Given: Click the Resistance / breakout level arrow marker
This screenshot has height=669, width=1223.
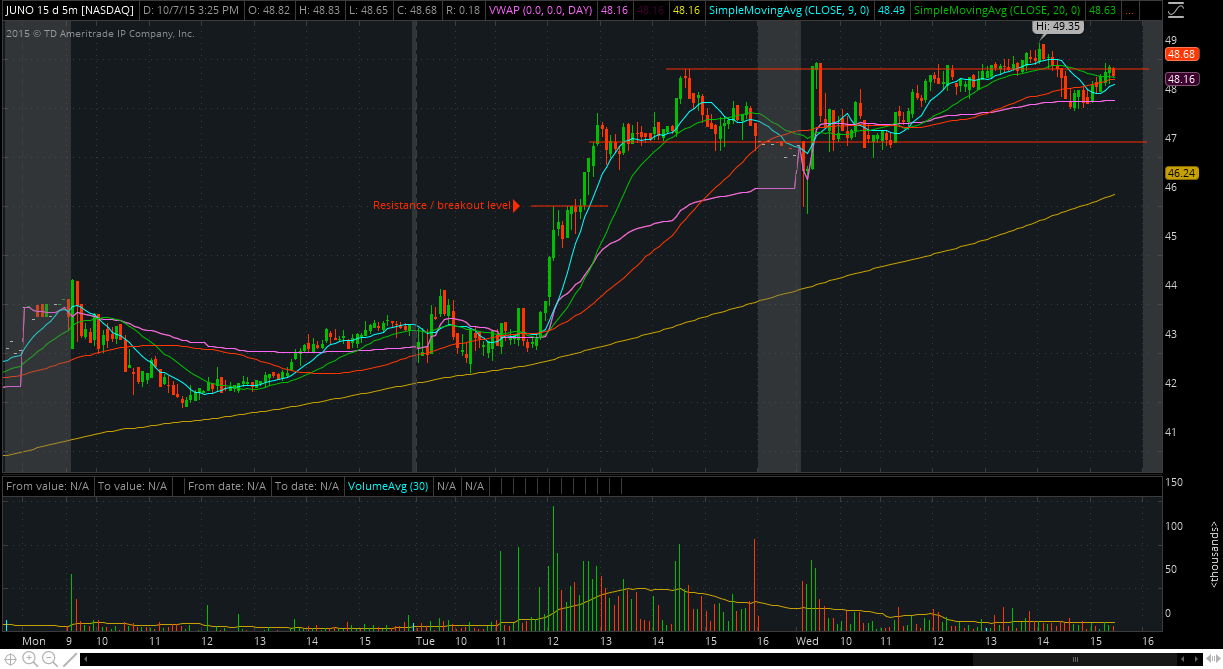Looking at the screenshot, I should click(516, 206).
